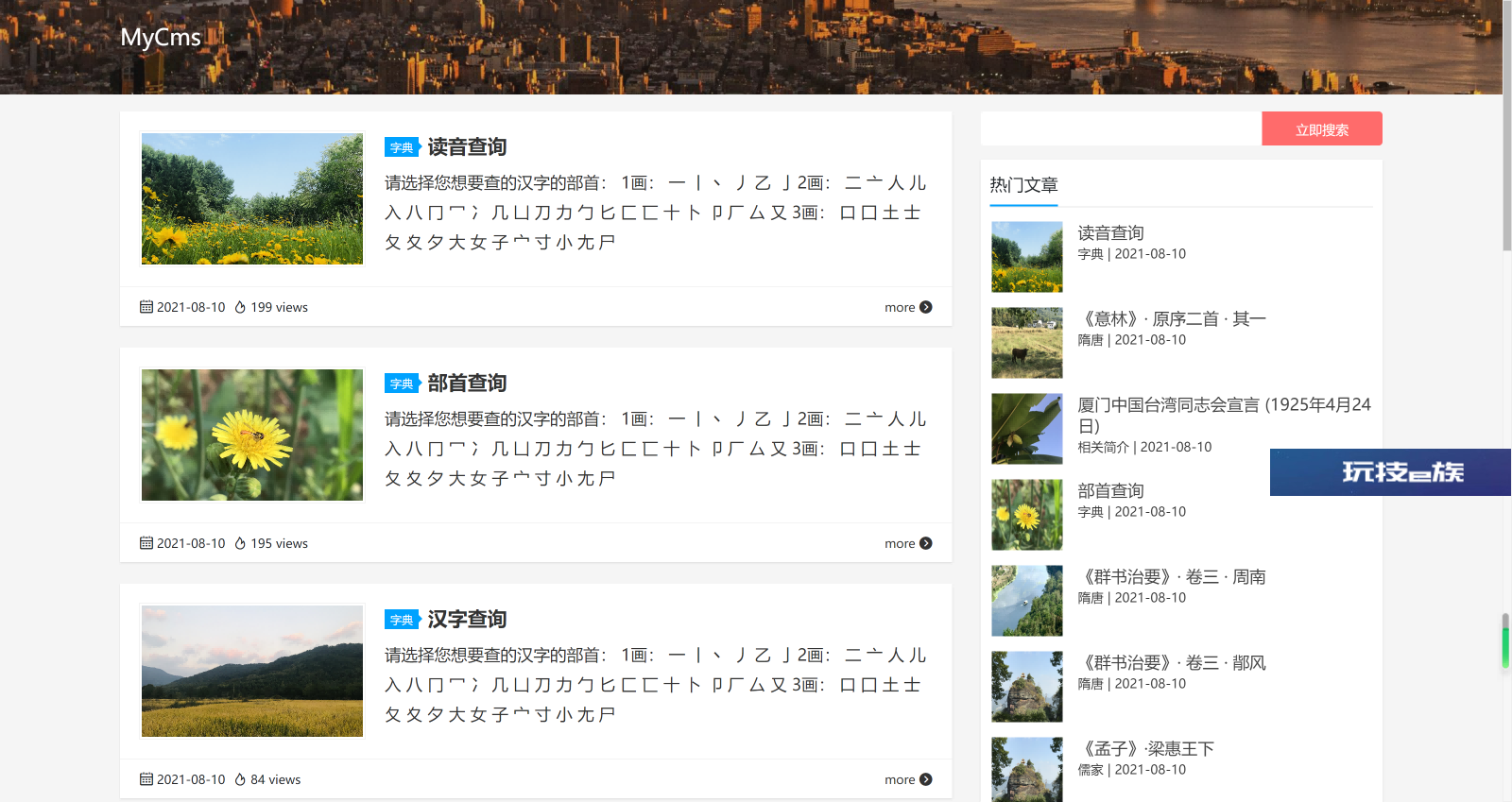Click more arrow icon for 部首查询

pos(925,543)
